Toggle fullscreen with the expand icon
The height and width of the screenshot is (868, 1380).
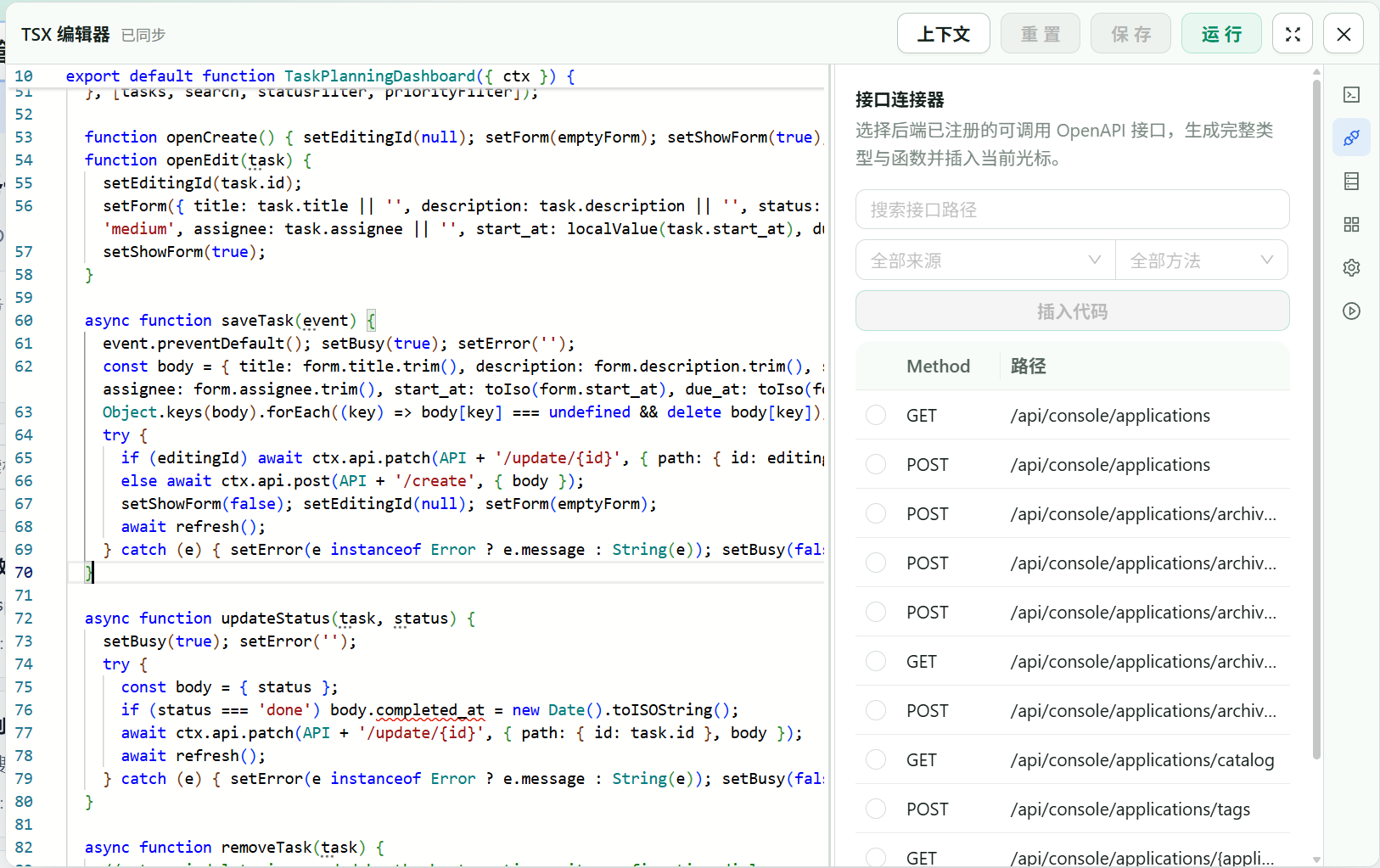[1293, 34]
